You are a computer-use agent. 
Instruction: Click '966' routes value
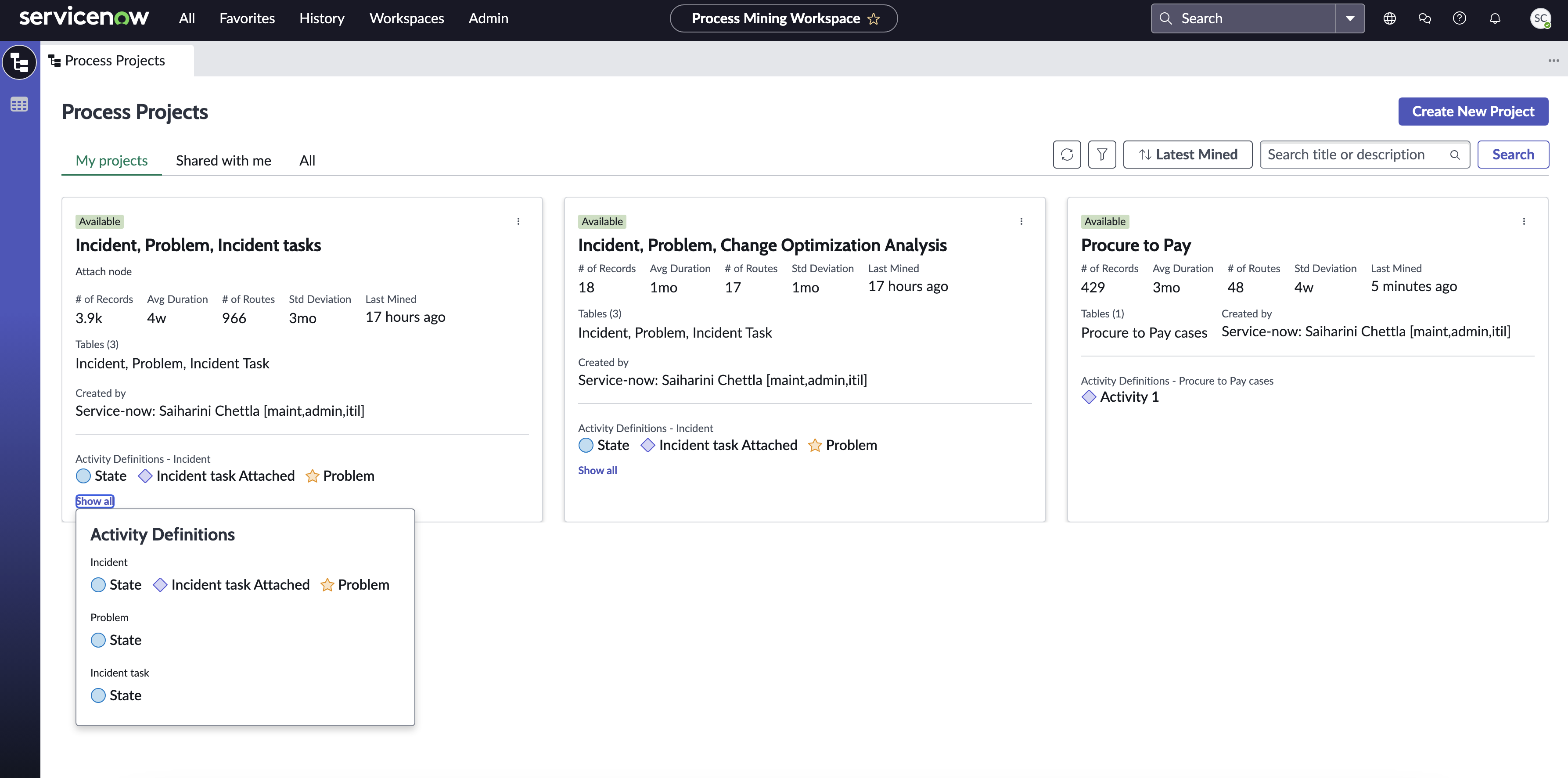coord(234,318)
